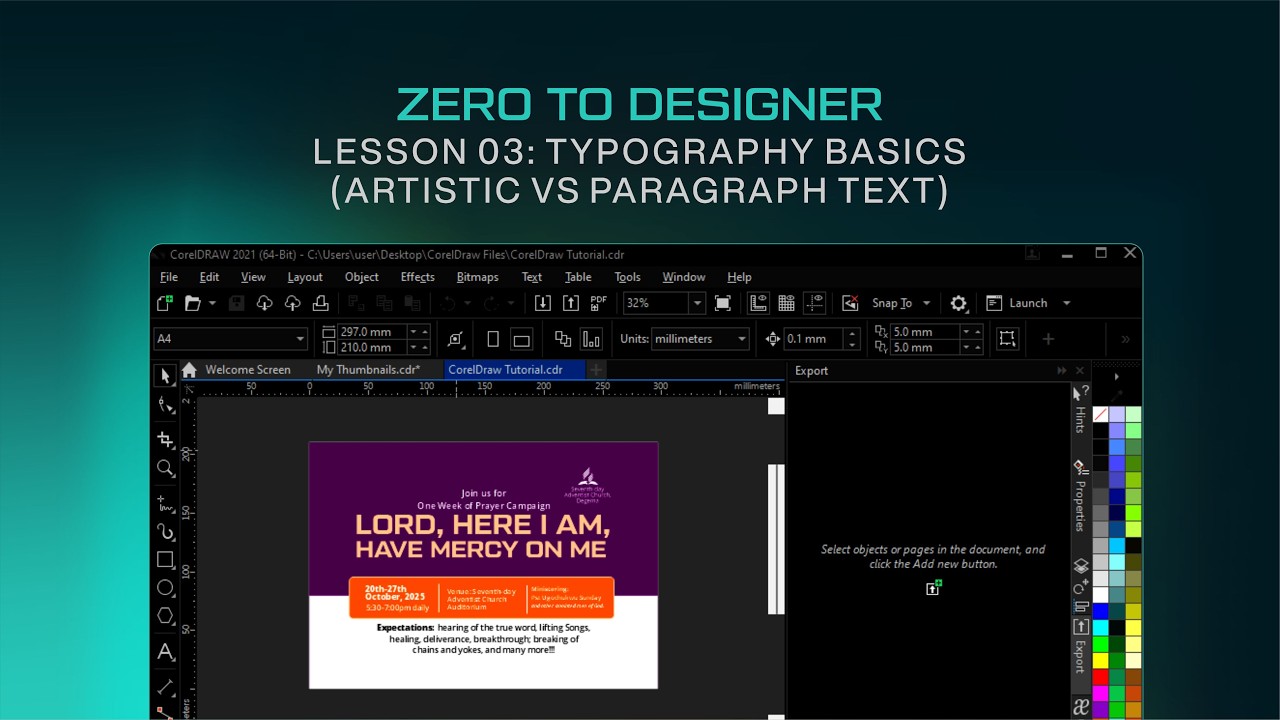Pick the red palette swatch

tap(1100, 676)
